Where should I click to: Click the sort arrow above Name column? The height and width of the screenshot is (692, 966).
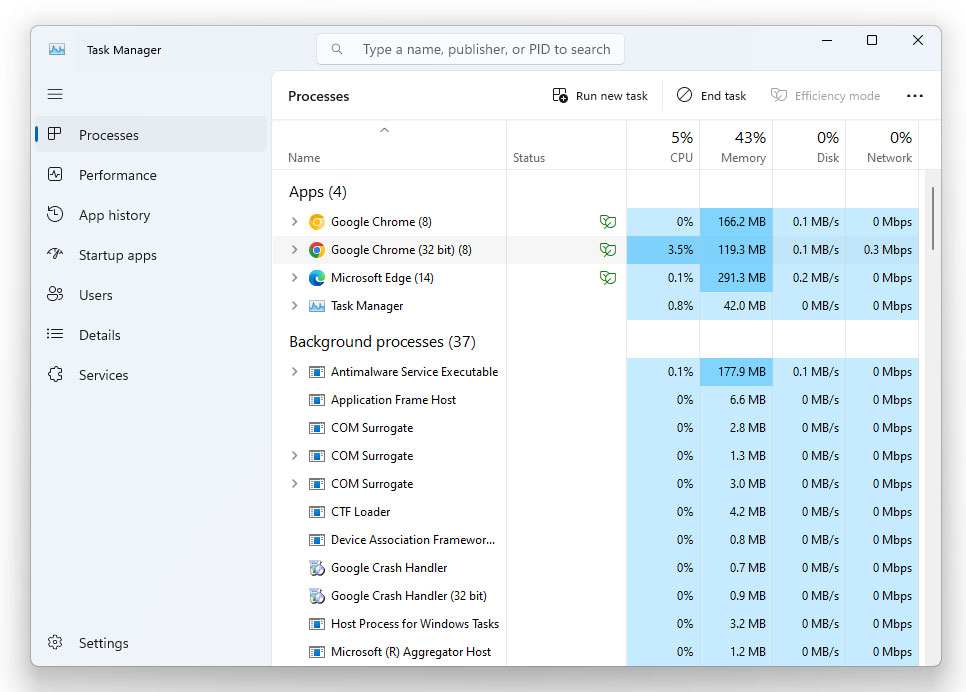tap(384, 130)
